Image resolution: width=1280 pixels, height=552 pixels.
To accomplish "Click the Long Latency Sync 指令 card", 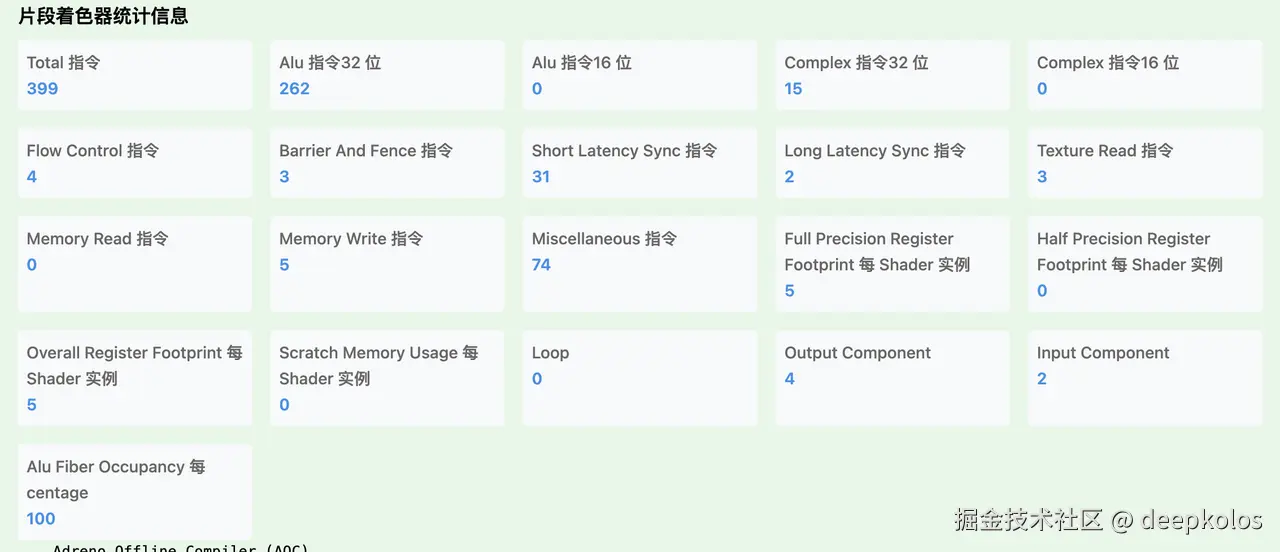I will pyautogui.click(x=892, y=163).
